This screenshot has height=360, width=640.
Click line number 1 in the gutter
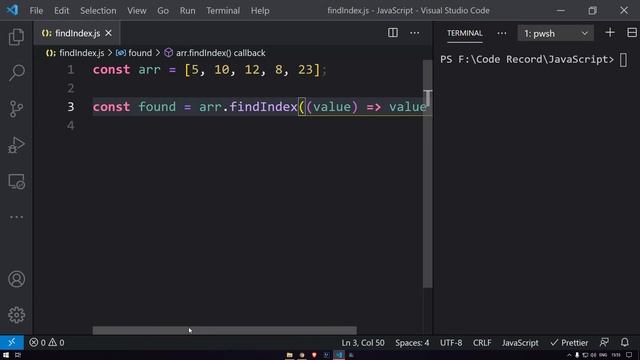(x=71, y=69)
